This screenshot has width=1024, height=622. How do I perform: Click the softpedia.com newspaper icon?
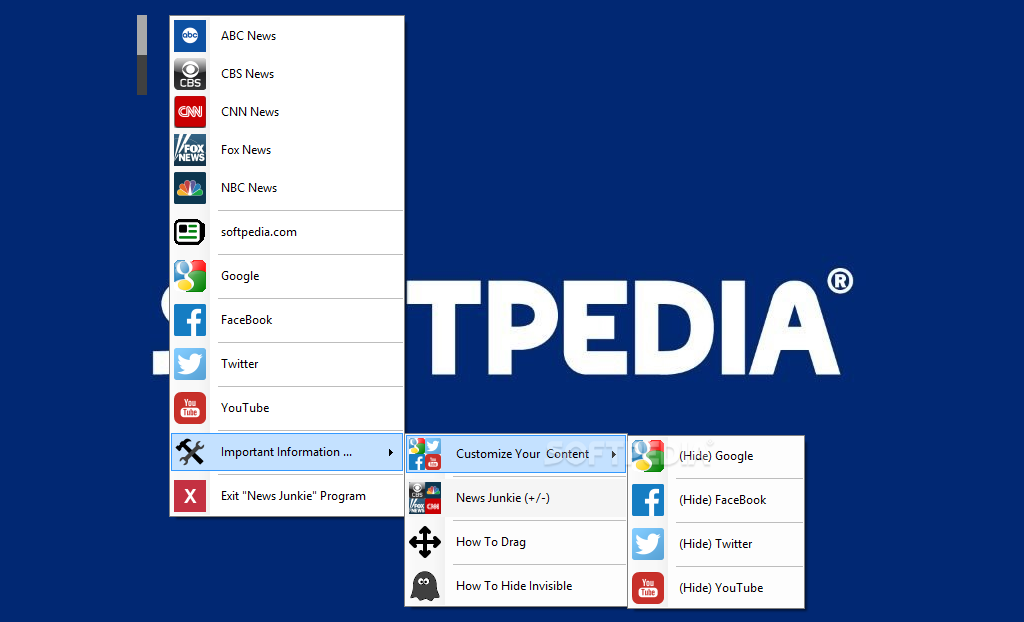click(x=190, y=232)
